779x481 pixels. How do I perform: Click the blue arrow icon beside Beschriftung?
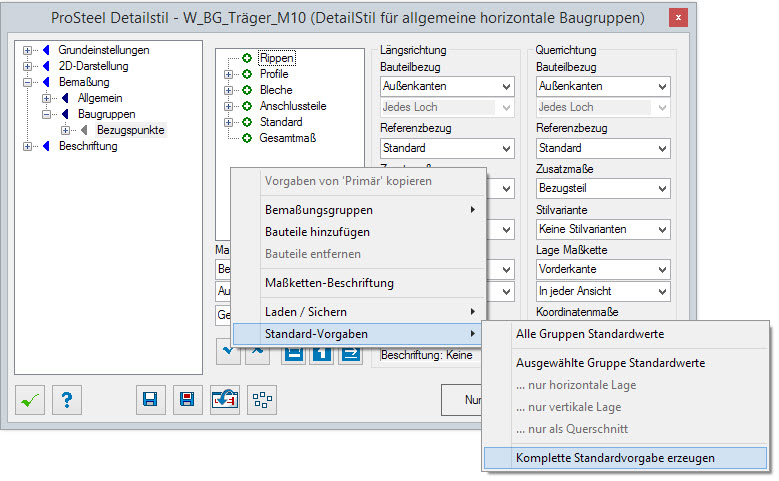tap(47, 146)
